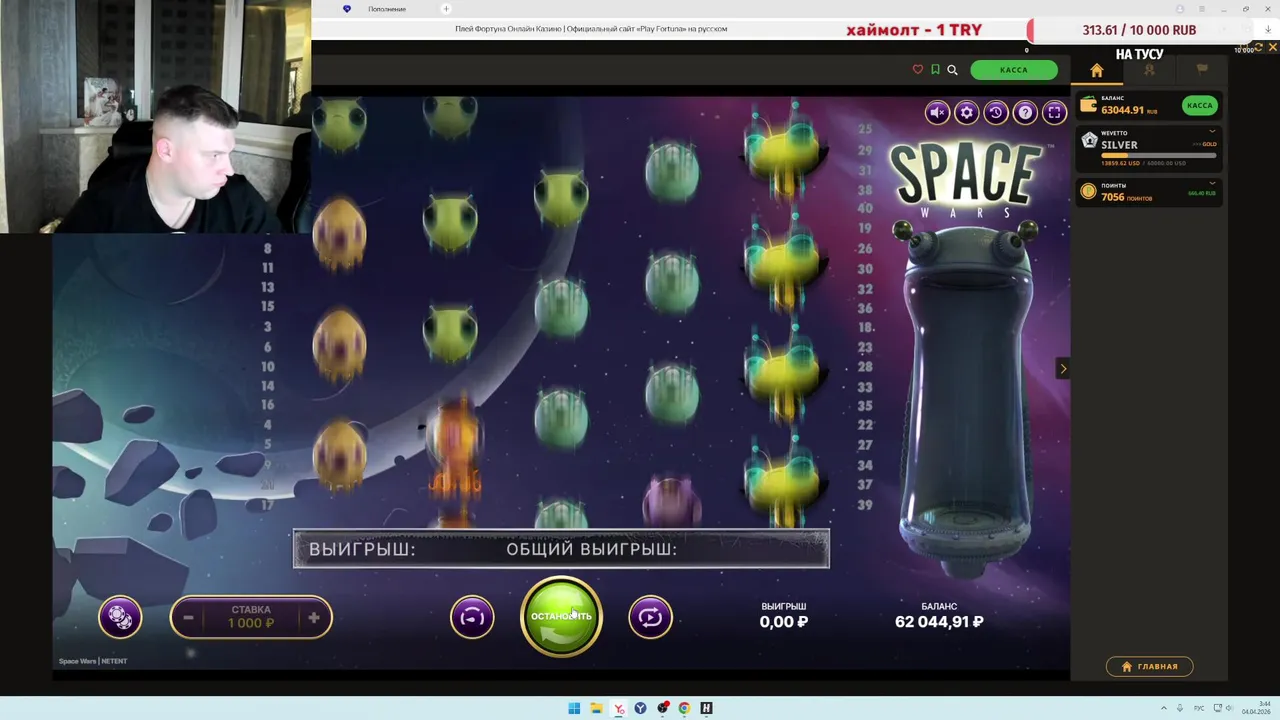This screenshot has height=720, width=1280.
Task: Open the browser downloads arrow
Action: pos(1268,30)
